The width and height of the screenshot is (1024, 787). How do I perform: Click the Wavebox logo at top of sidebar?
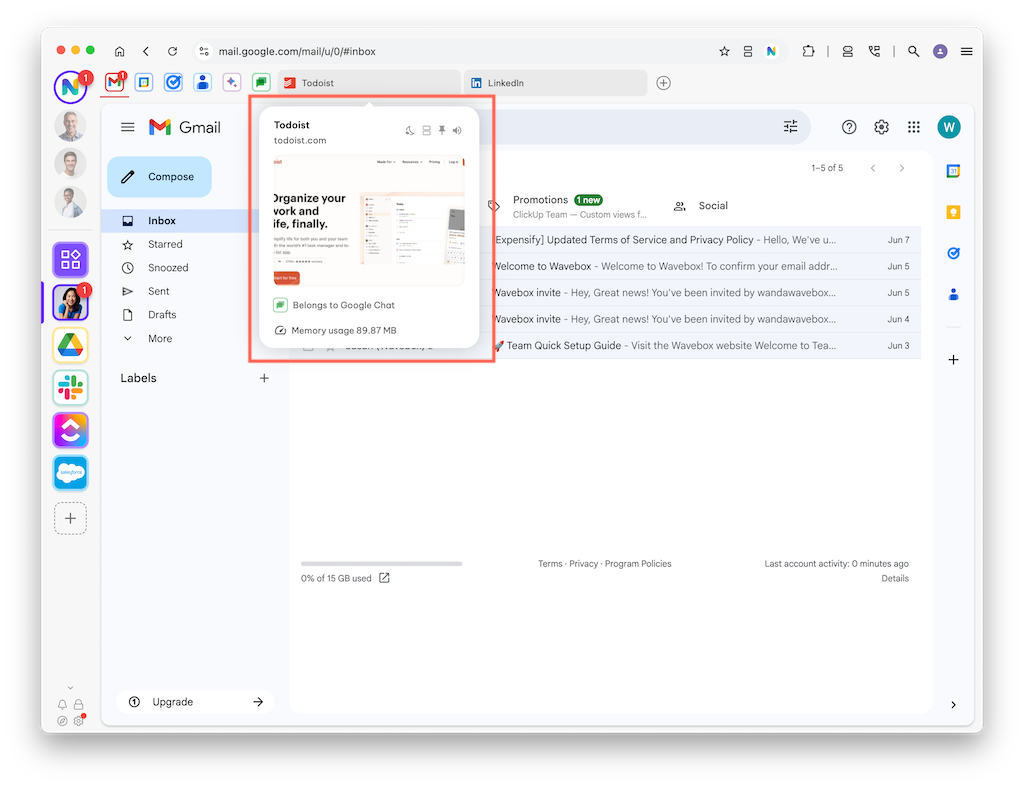tap(70, 87)
